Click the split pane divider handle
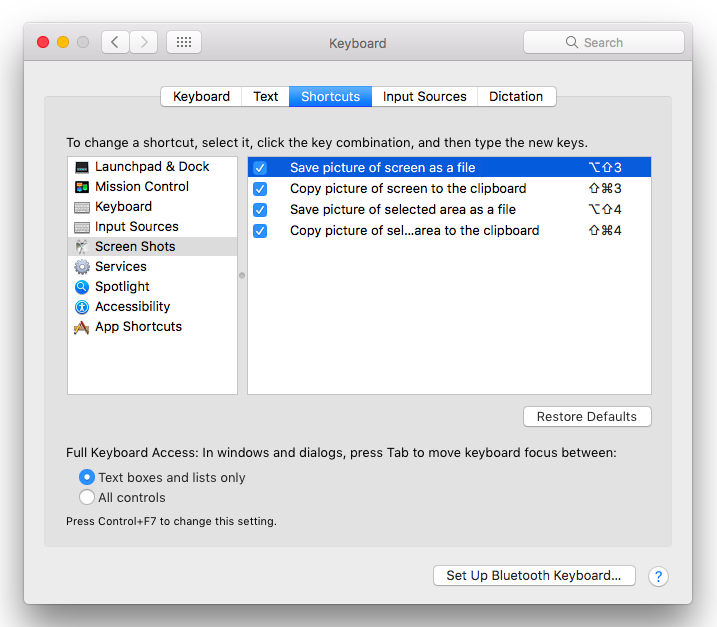717x627 pixels. [242, 275]
